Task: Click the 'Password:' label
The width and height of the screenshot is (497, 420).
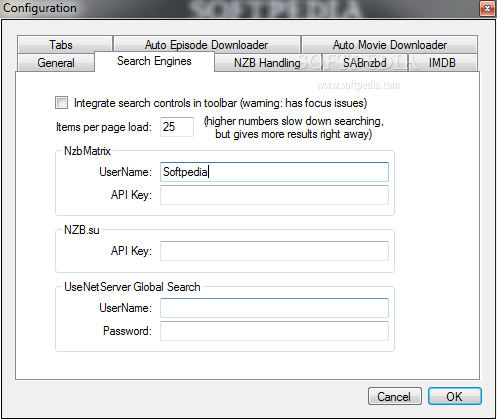Action: tap(127, 331)
